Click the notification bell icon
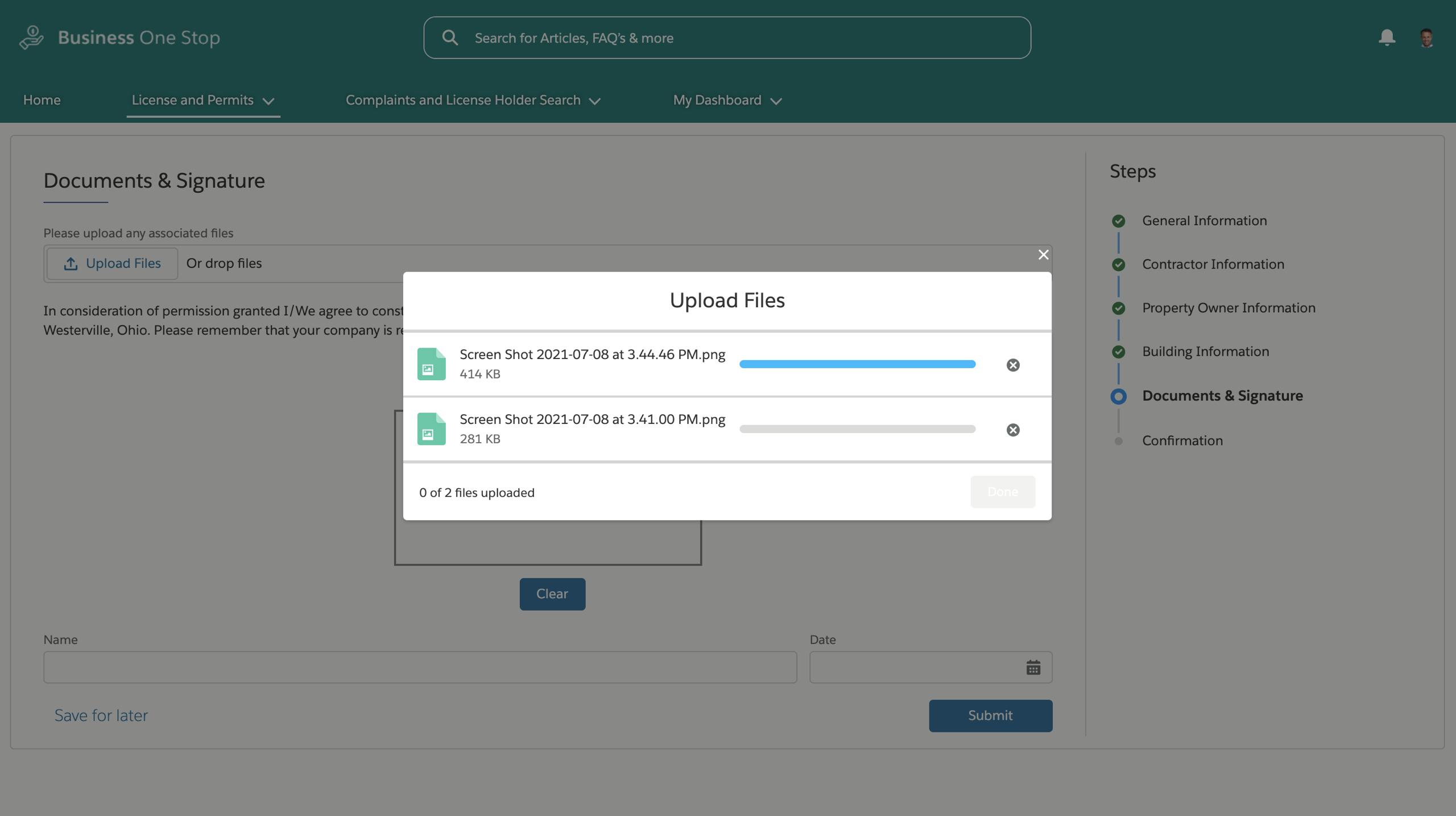Screen dimensions: 1456x816 [1387, 38]
